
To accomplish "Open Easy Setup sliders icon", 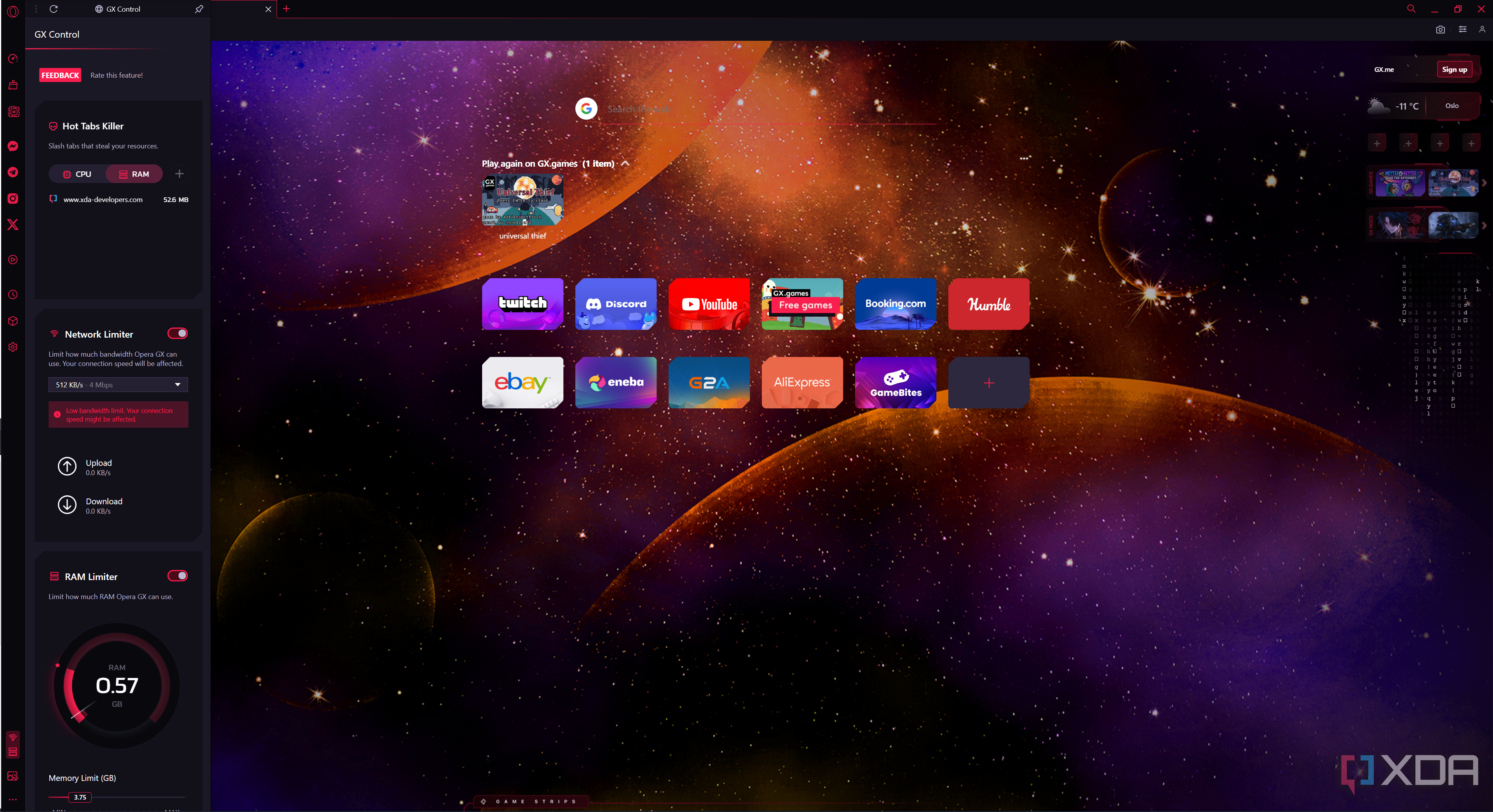I will click(1462, 30).
